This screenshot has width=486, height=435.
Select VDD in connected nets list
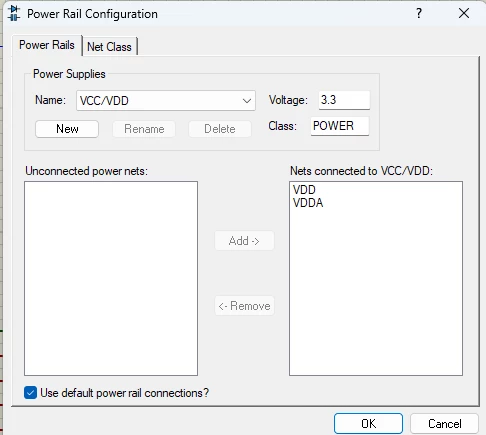[304, 190]
